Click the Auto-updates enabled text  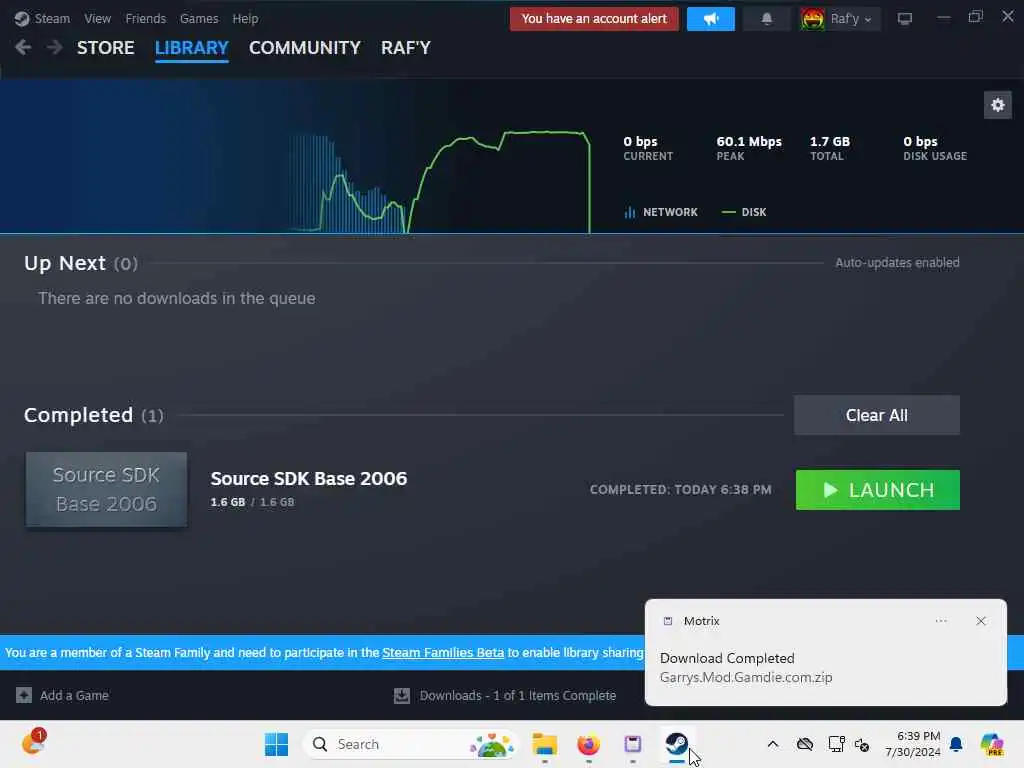click(897, 263)
